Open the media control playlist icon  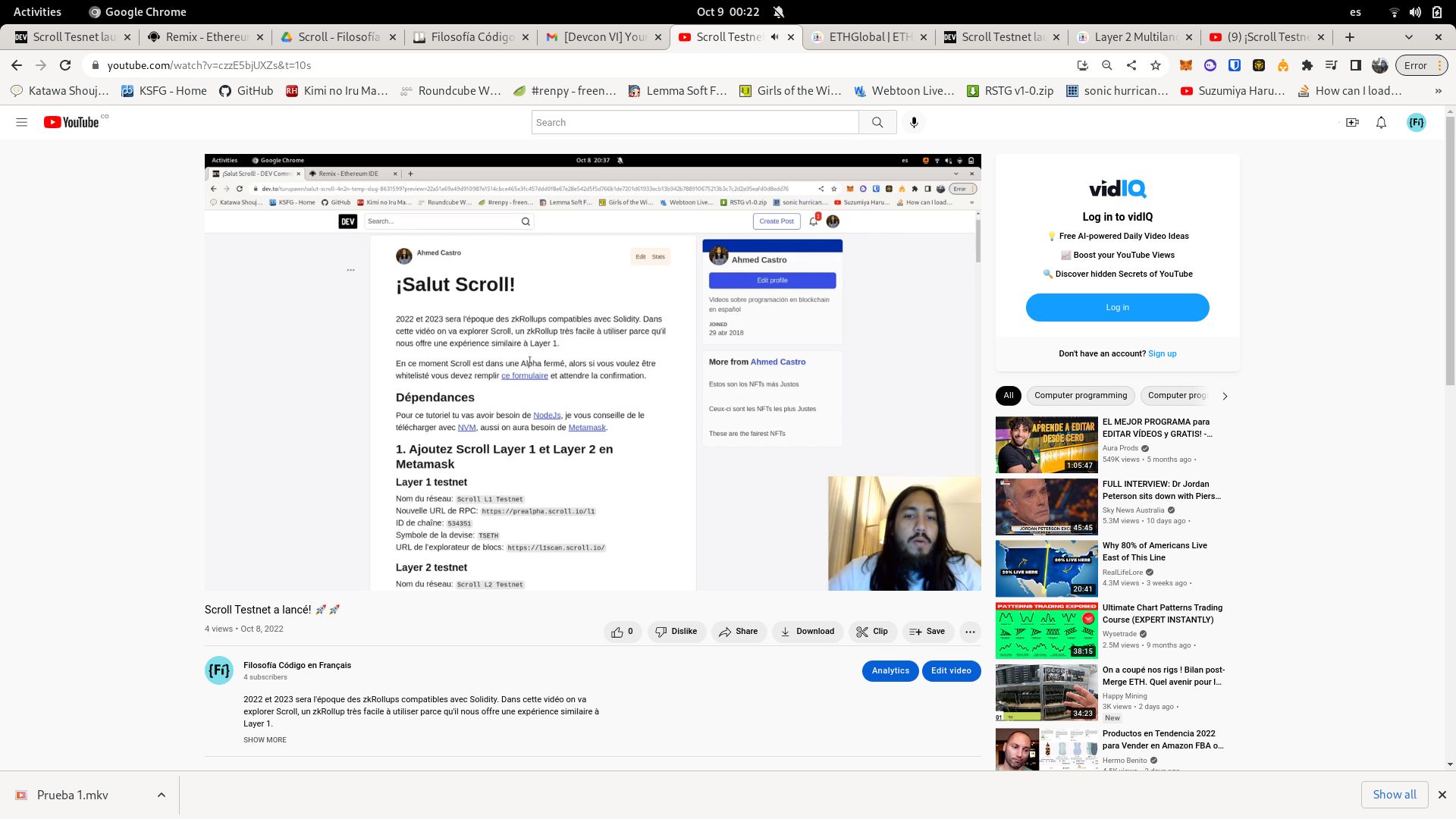point(1331,65)
